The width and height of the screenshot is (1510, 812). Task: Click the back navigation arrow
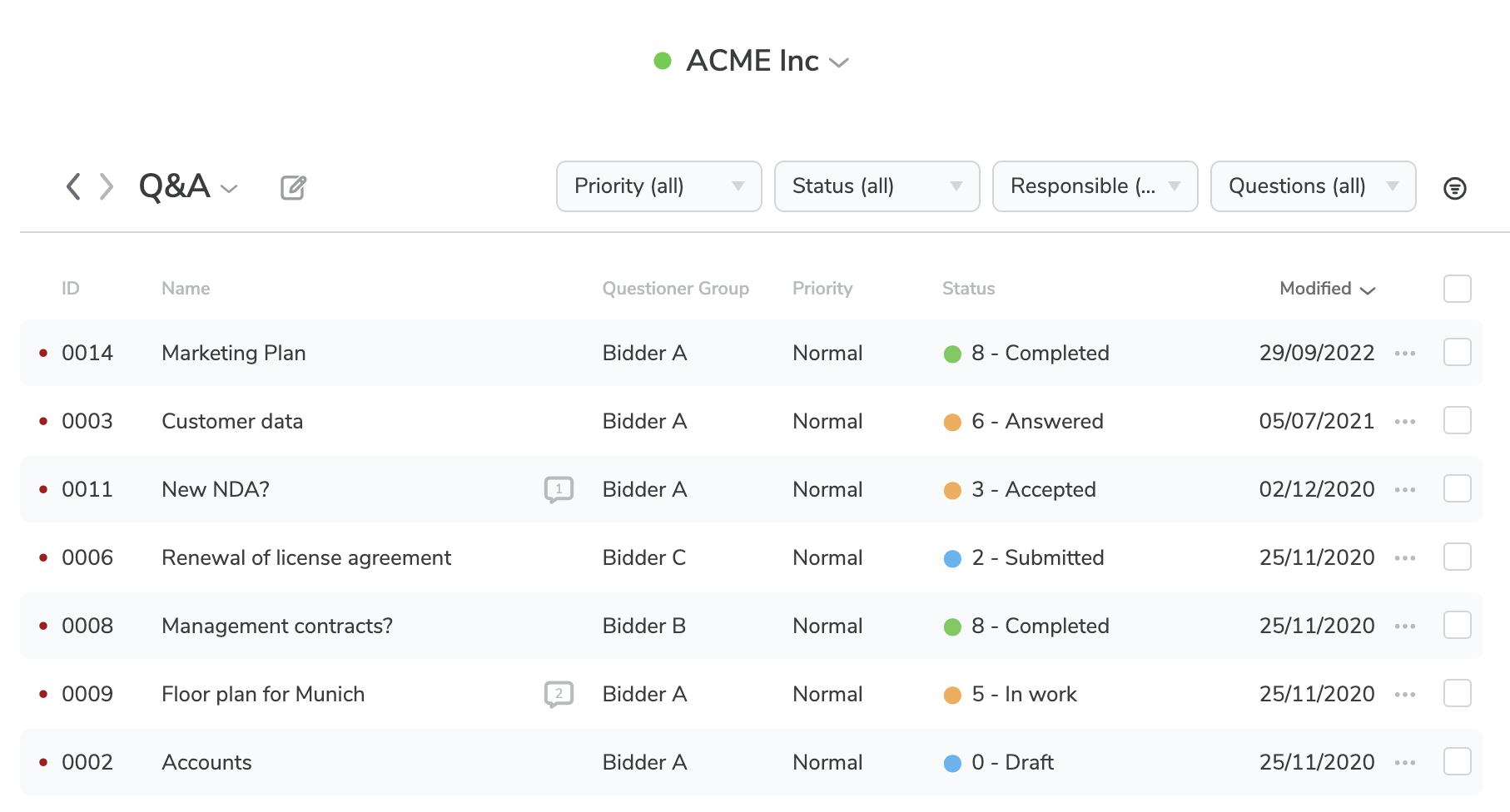click(73, 186)
